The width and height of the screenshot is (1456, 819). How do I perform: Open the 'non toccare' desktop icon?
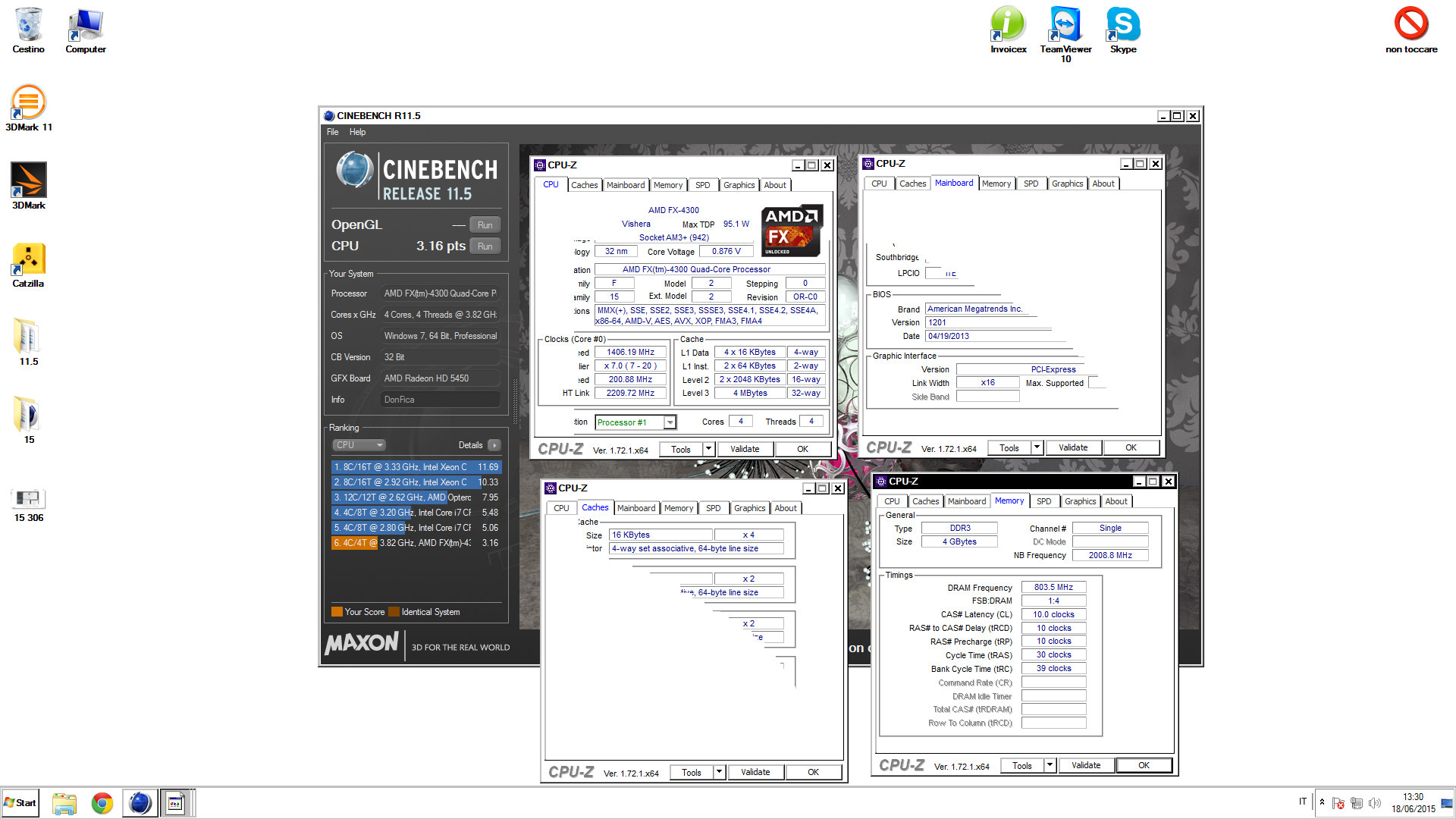(1411, 30)
